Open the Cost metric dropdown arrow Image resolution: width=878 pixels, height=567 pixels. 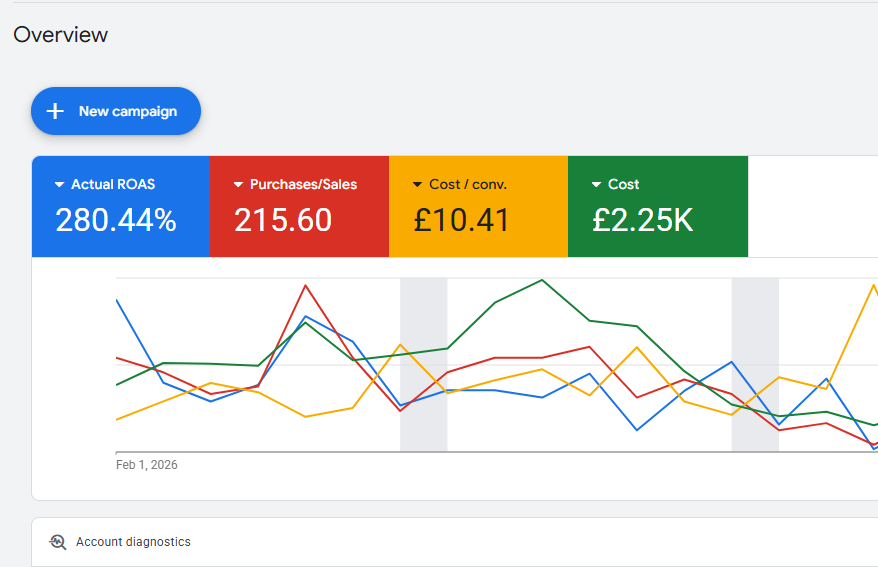(x=596, y=185)
